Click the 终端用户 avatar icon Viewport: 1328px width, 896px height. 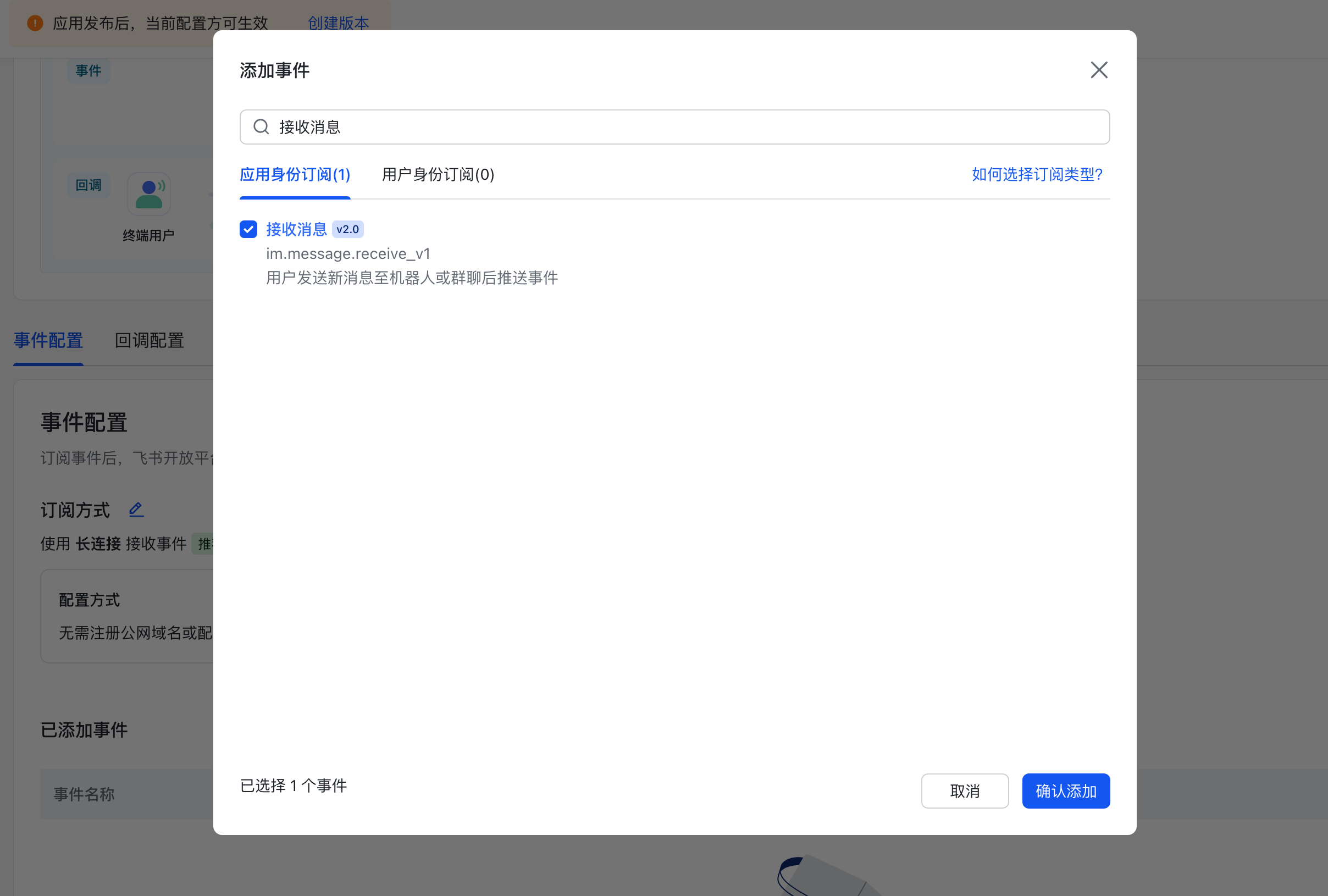click(x=148, y=193)
